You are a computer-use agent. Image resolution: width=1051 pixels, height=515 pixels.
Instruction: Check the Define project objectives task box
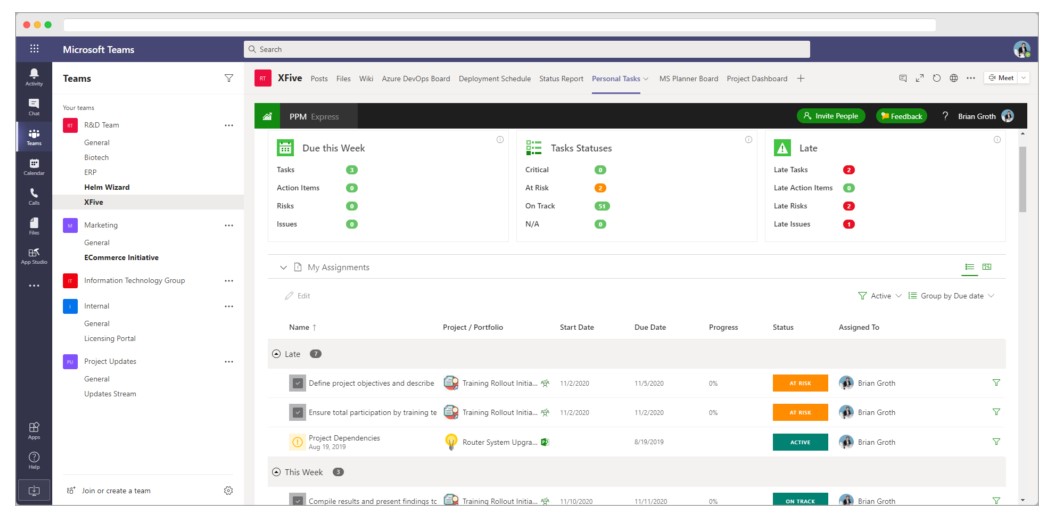click(x=298, y=383)
